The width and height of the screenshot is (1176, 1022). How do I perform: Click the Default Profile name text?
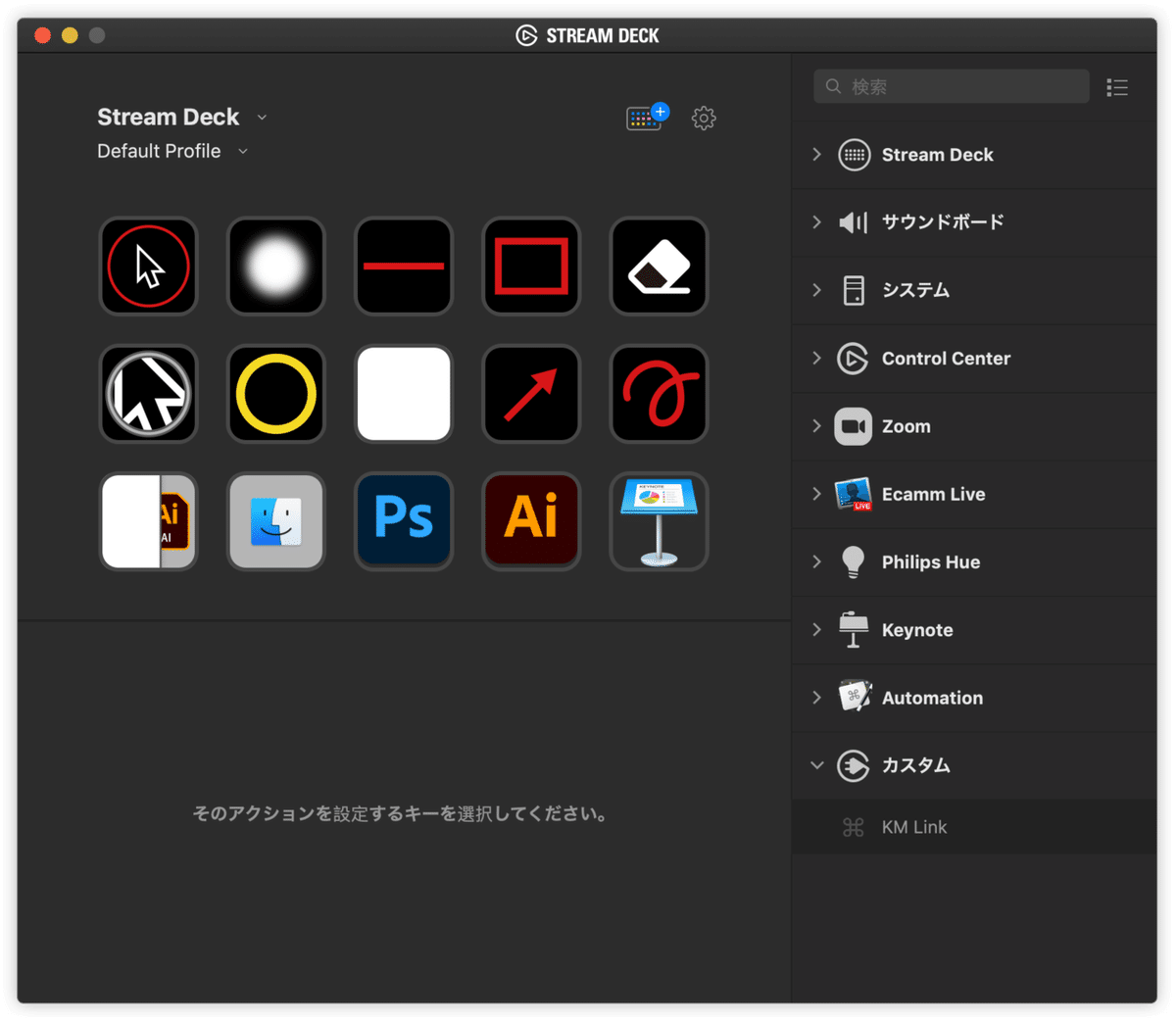pos(159,151)
